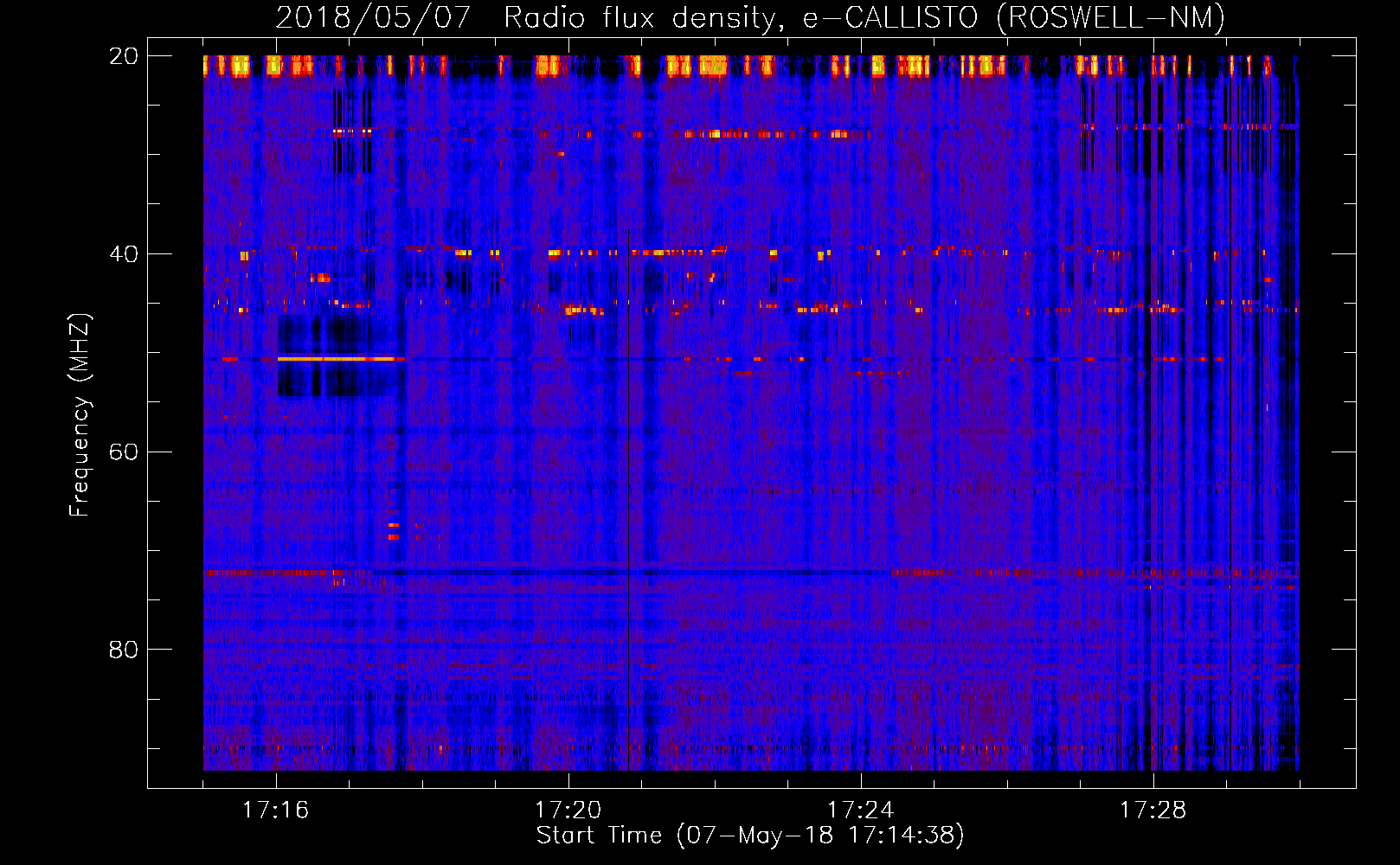This screenshot has height=865, width=1400.
Task: Click the bright yellow horizontal emission line near 51 MHz
Action: (341, 358)
